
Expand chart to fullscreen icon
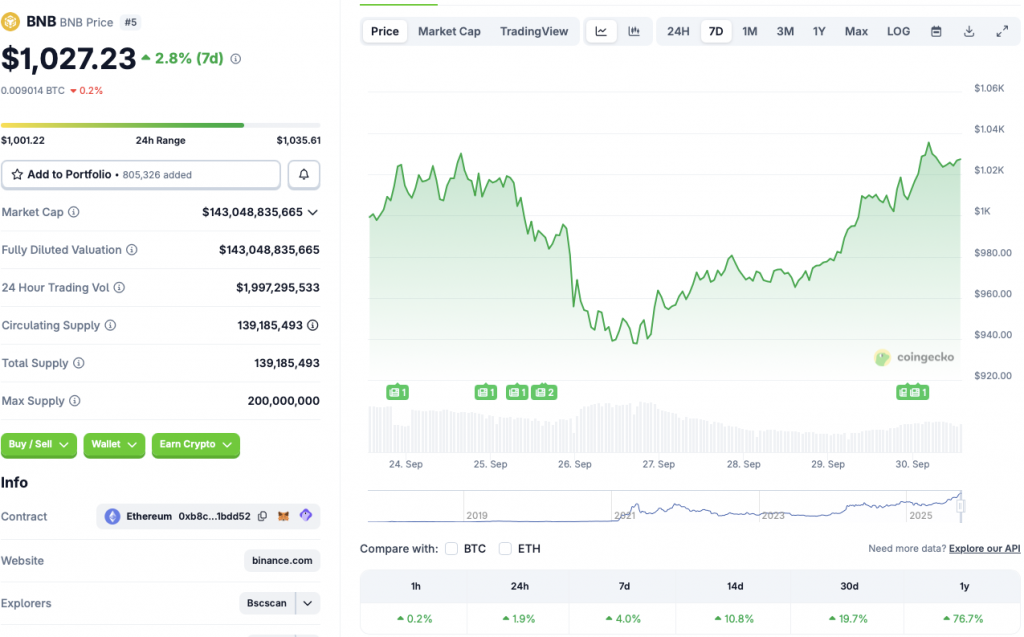point(1002,31)
